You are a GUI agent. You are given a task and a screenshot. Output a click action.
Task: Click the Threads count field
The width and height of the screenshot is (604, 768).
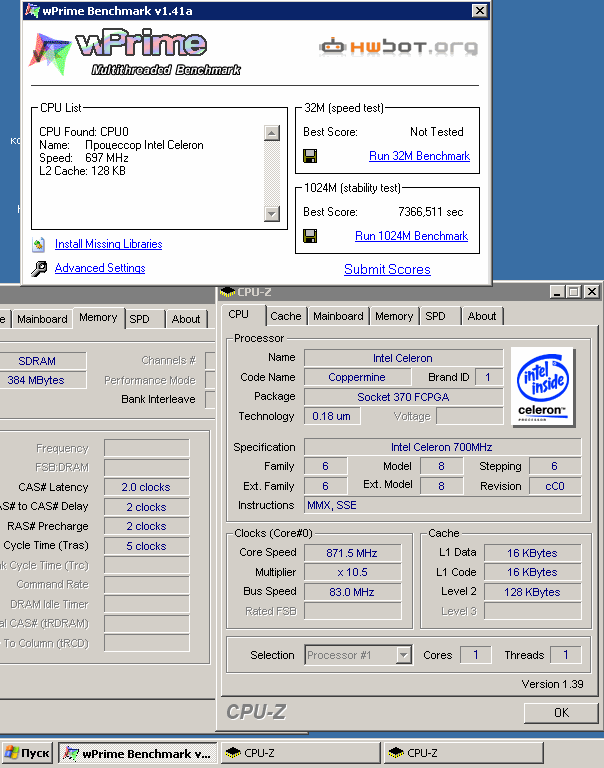pyautogui.click(x=565, y=655)
